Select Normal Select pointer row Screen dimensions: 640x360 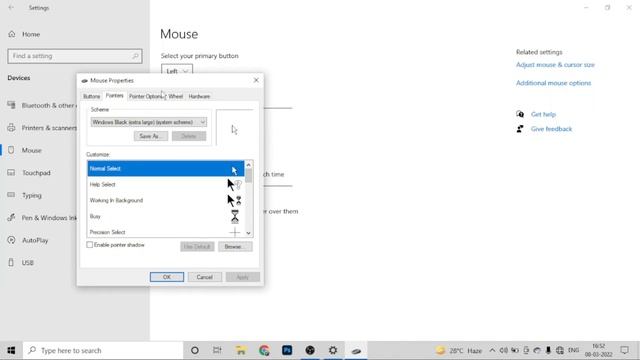166,169
